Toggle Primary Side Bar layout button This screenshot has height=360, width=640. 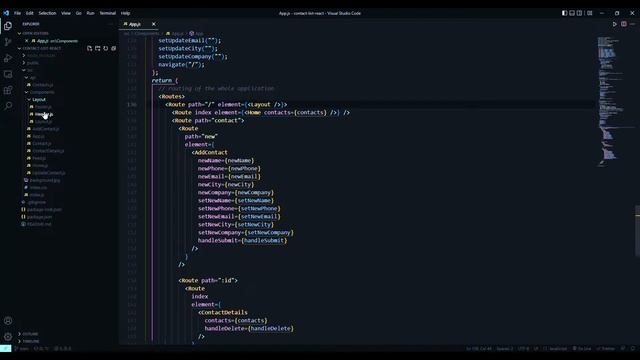tap(564, 13)
